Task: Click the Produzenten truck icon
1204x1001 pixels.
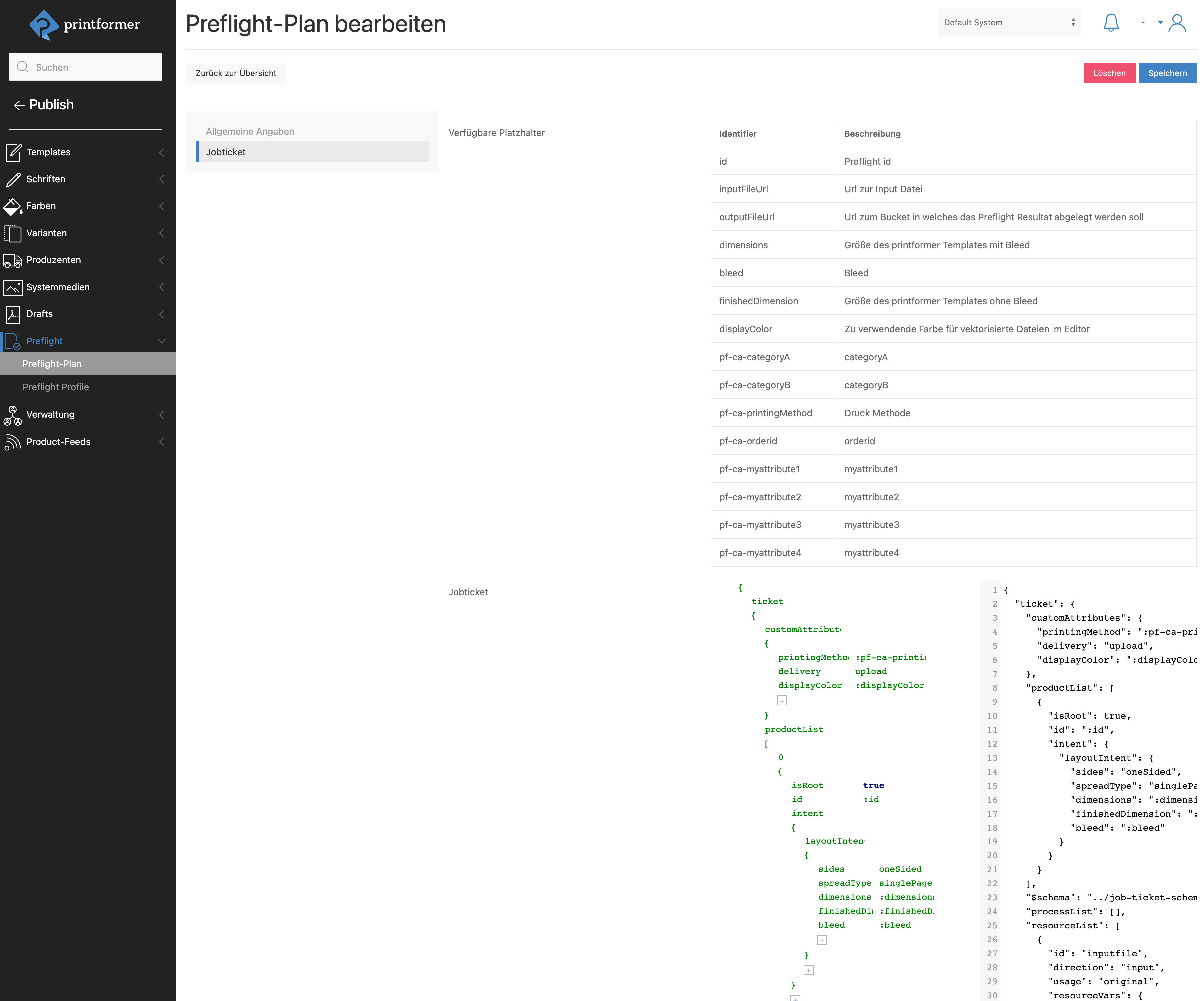Action: (13, 260)
